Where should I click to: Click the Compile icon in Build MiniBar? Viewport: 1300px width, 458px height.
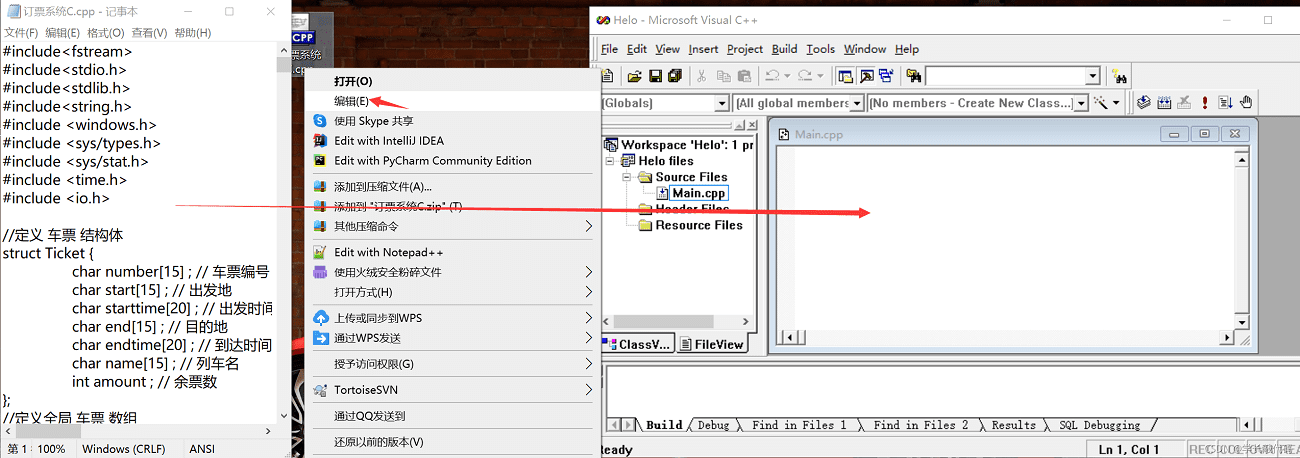pyautogui.click(x=1144, y=103)
